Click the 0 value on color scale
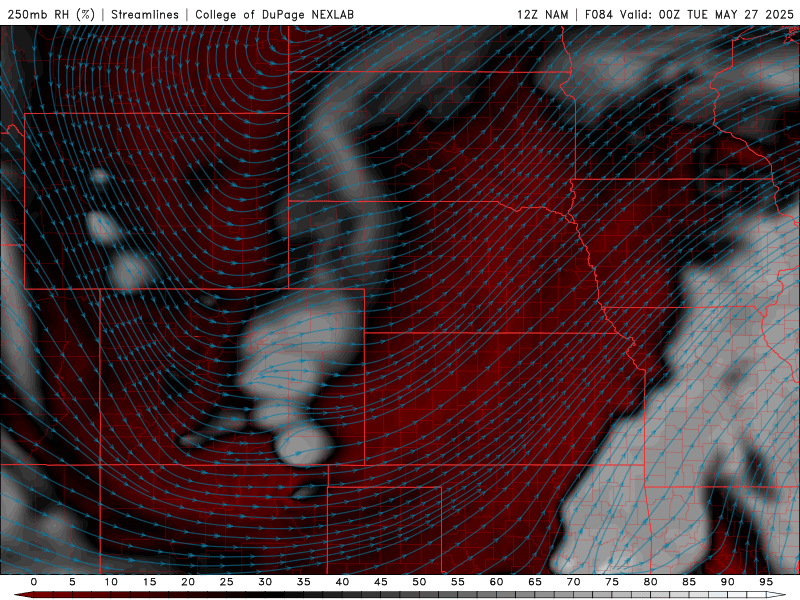This screenshot has width=800, height=600. [x=34, y=582]
